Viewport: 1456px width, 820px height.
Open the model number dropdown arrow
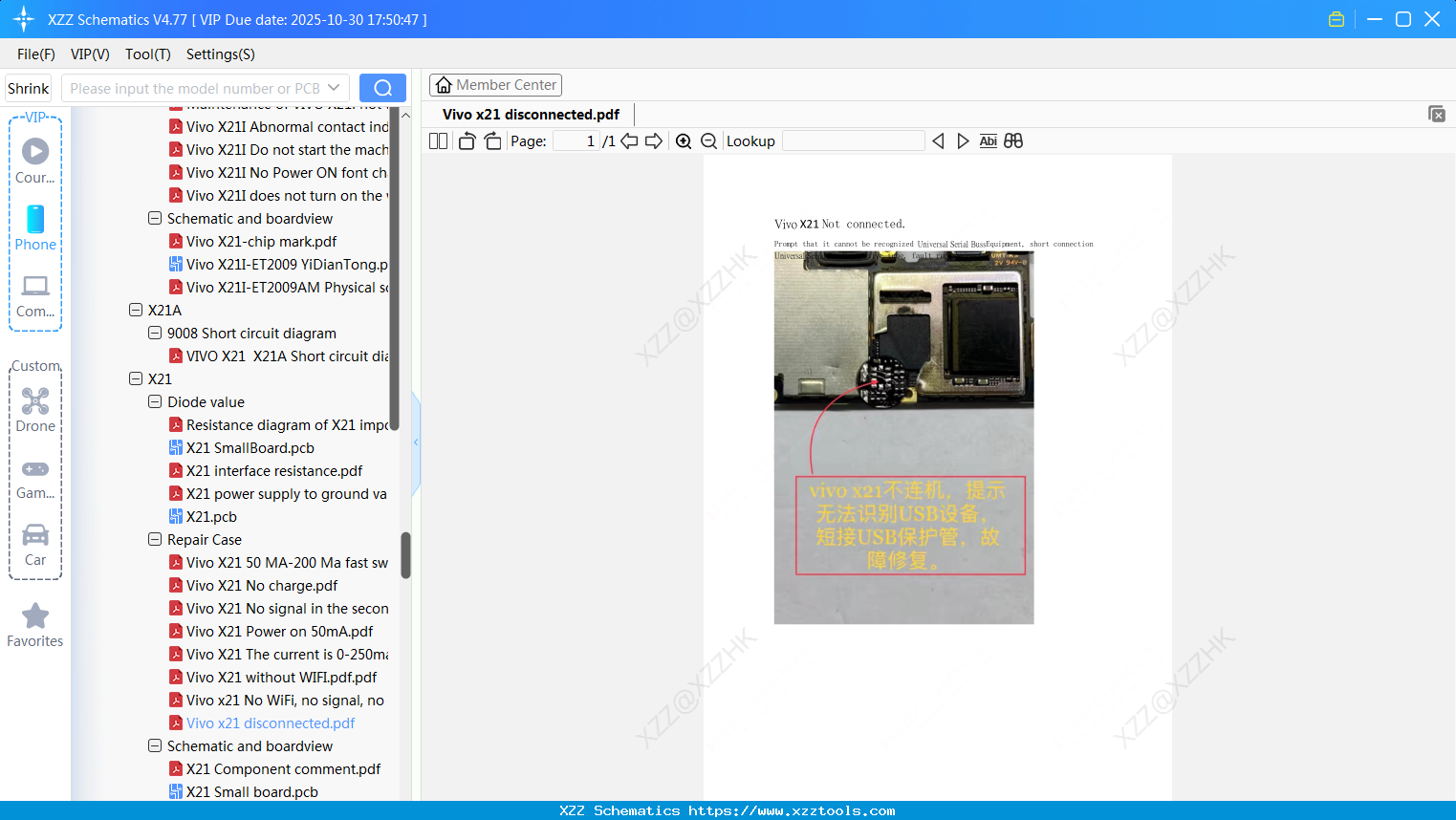[x=333, y=87]
